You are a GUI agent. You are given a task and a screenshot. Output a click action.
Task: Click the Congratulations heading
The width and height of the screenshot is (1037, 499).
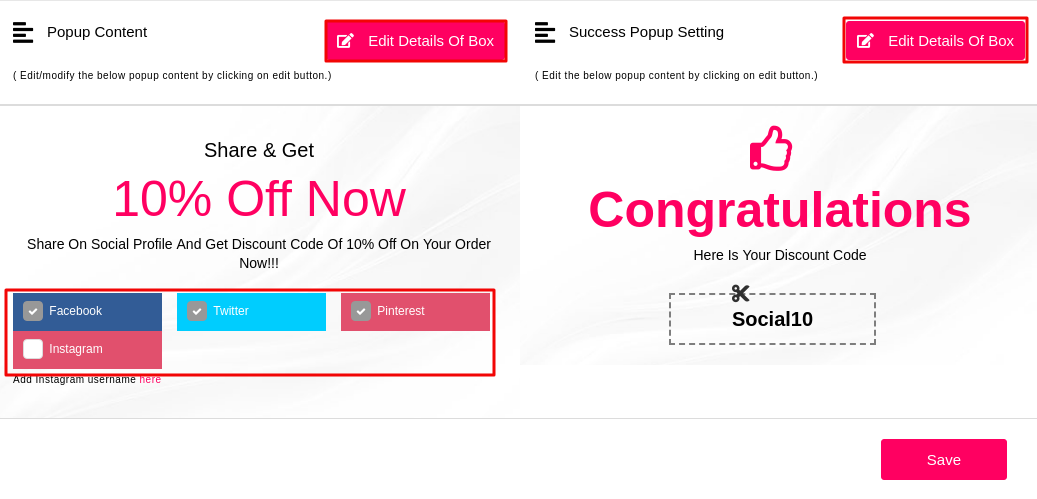coord(780,210)
